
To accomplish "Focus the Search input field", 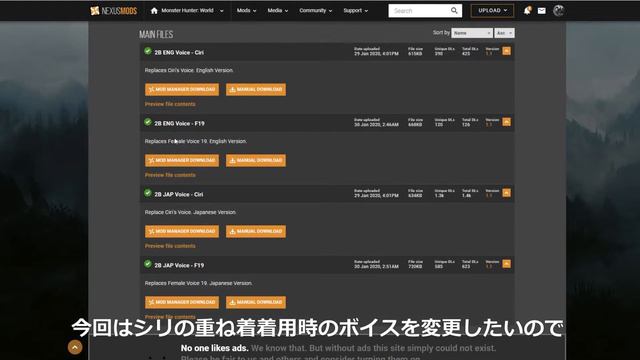I will [419, 11].
